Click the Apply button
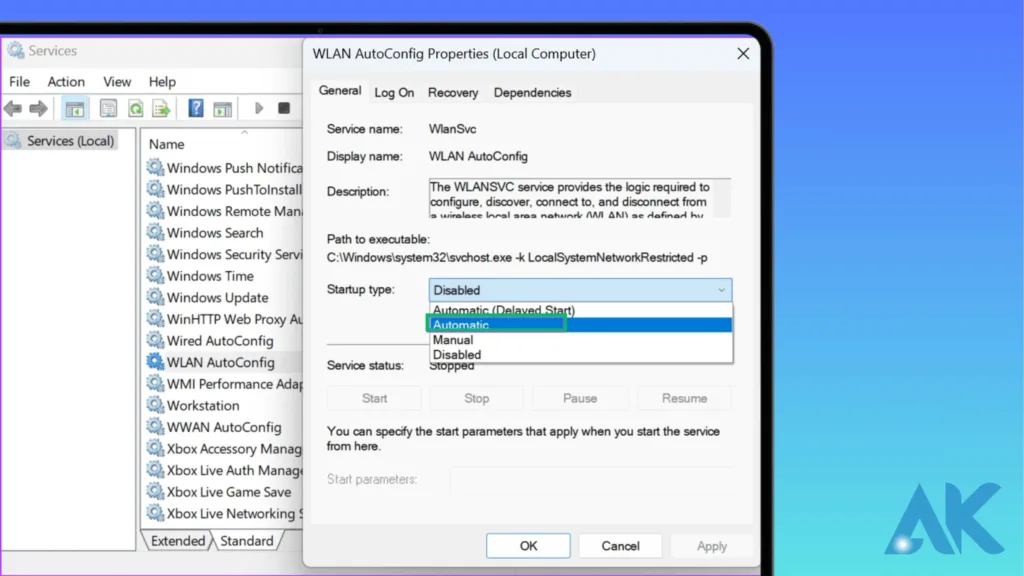Image resolution: width=1024 pixels, height=576 pixels. [x=712, y=546]
